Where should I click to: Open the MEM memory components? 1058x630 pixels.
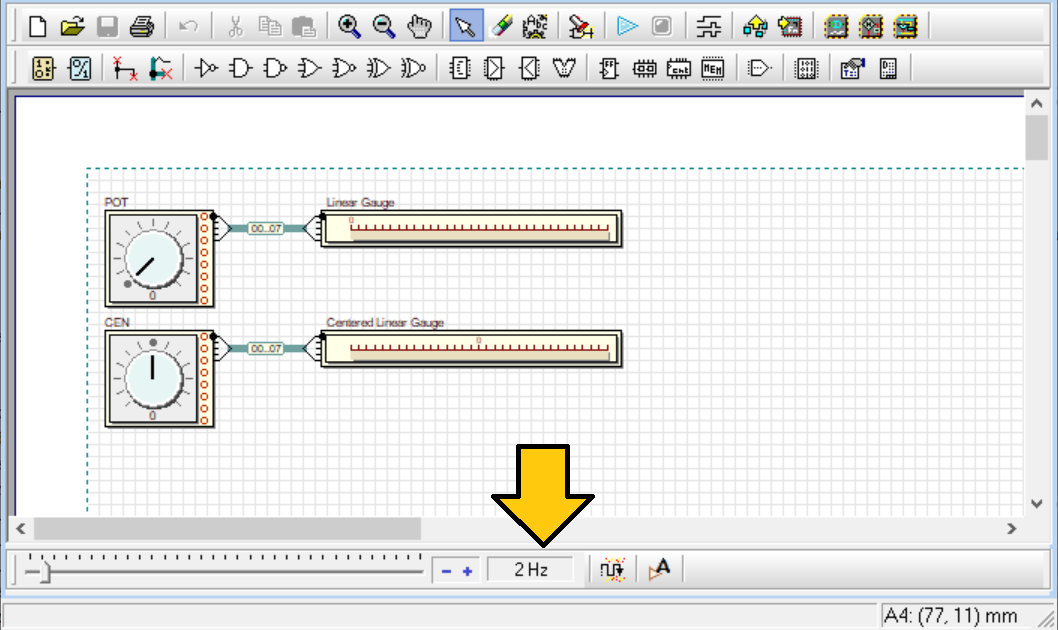[713, 68]
